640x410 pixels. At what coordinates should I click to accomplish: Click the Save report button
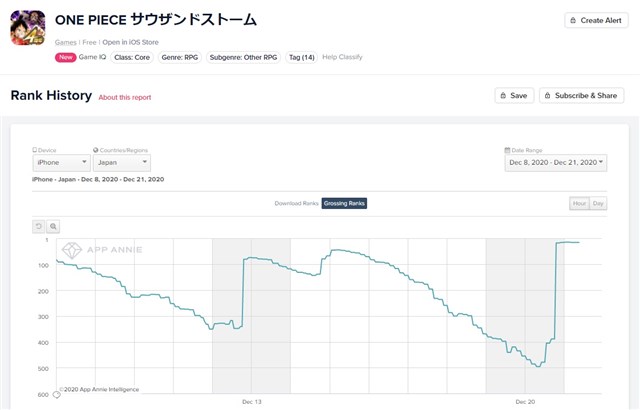pos(514,96)
